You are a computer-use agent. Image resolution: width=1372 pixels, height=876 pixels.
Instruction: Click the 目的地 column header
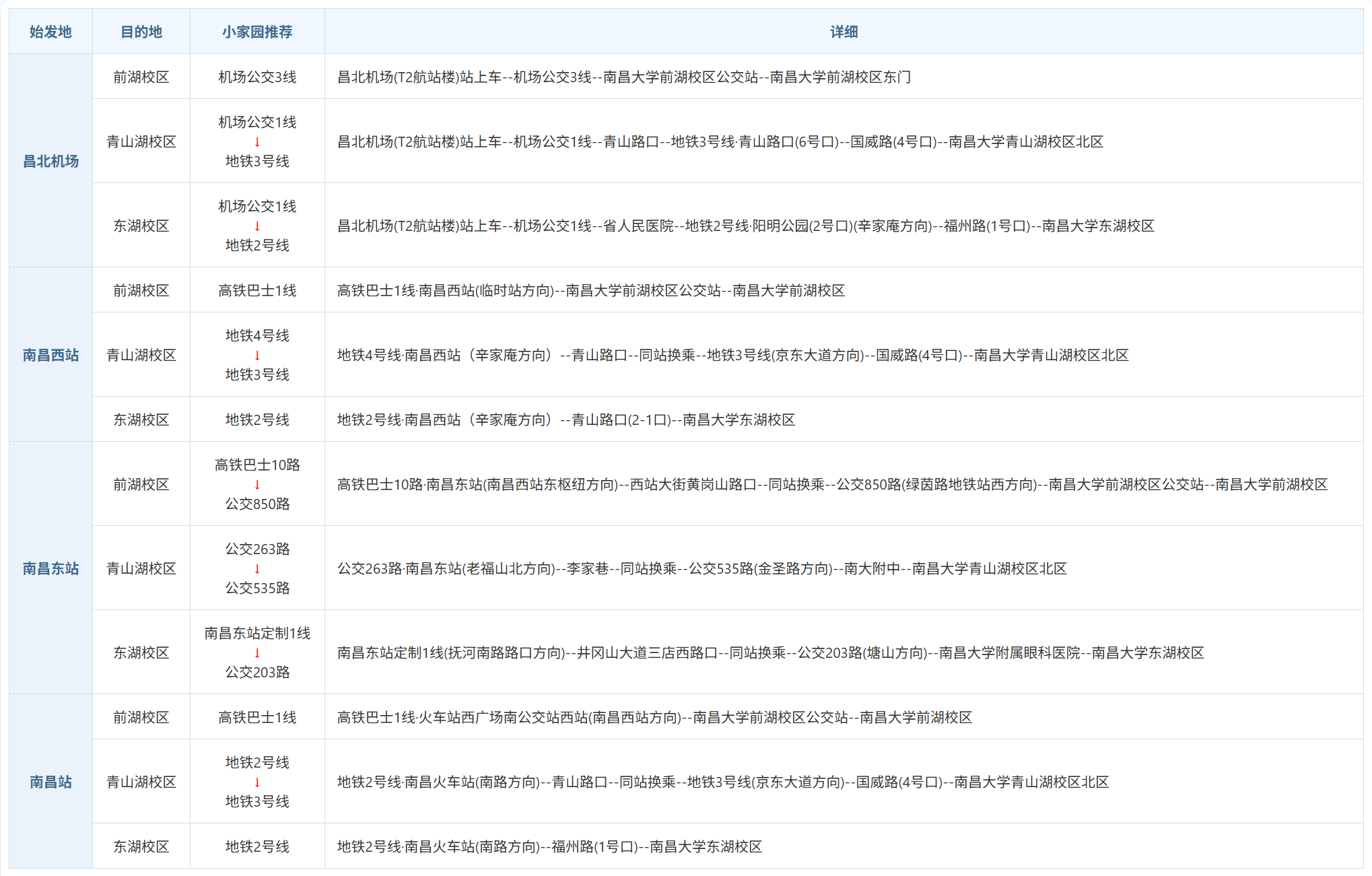(141, 31)
